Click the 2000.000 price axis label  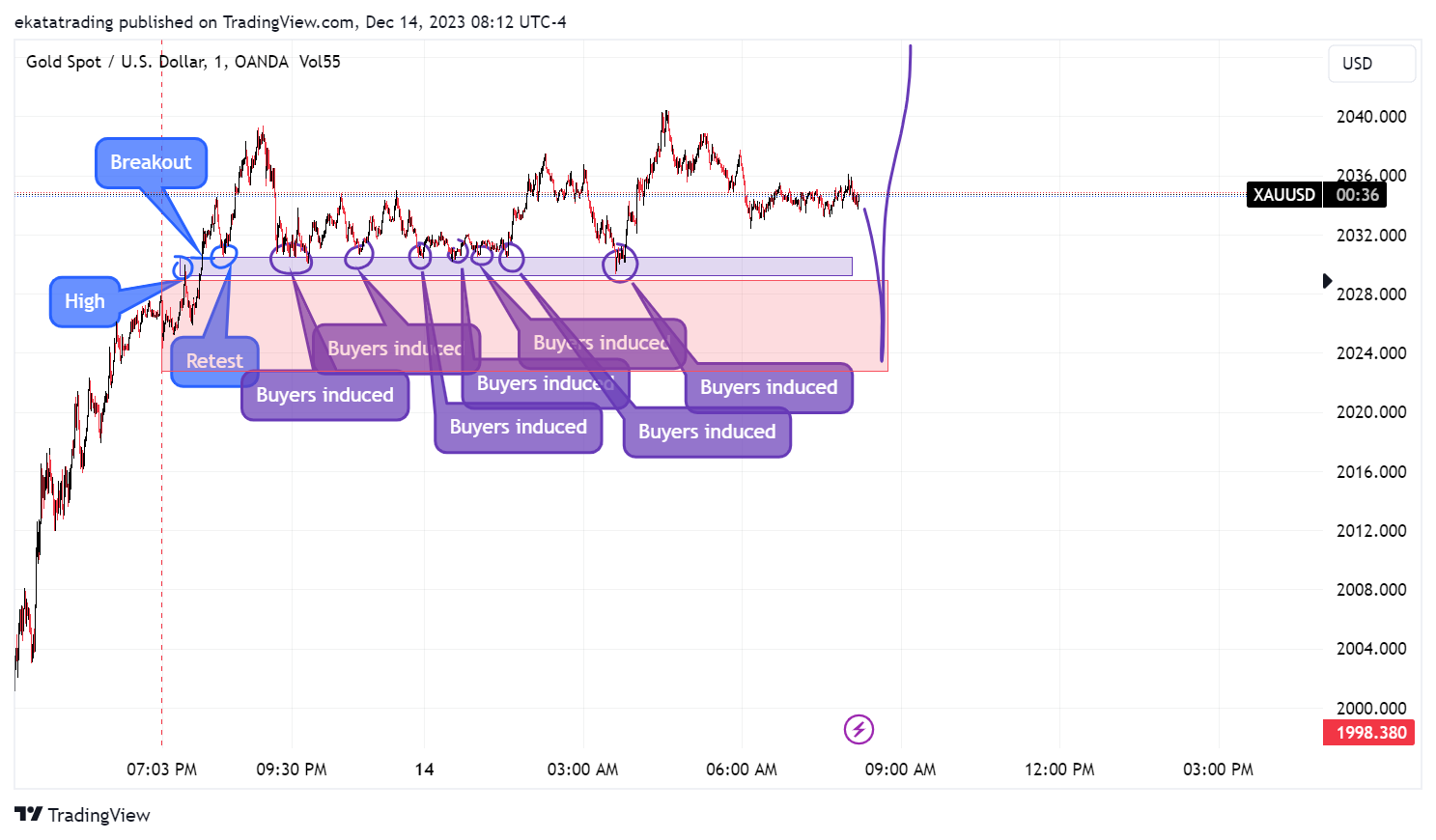1371,709
